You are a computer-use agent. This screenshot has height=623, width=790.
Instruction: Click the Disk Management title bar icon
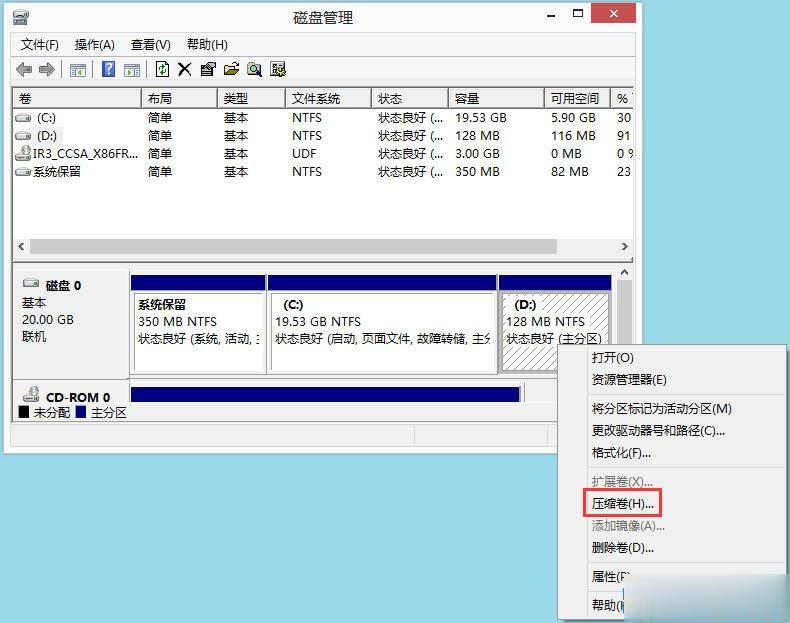tap(21, 19)
